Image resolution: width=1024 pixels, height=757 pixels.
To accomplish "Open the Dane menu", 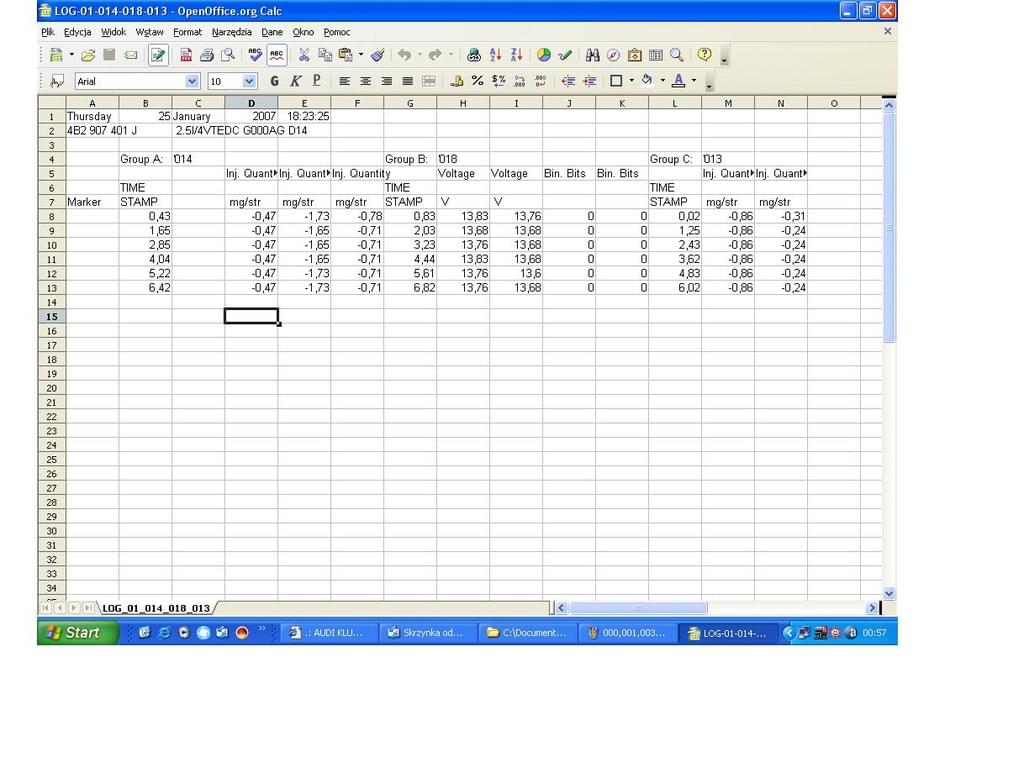I will coord(272,32).
